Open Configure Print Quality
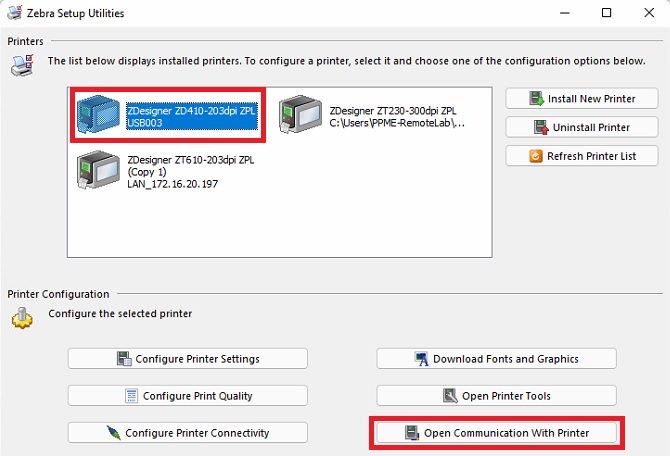670x456 pixels. 188,396
